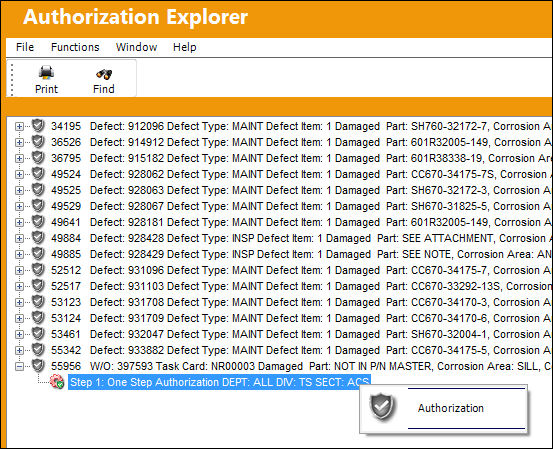Select row Defect: 928062 text
The width and height of the screenshot is (553, 449).
(320, 174)
